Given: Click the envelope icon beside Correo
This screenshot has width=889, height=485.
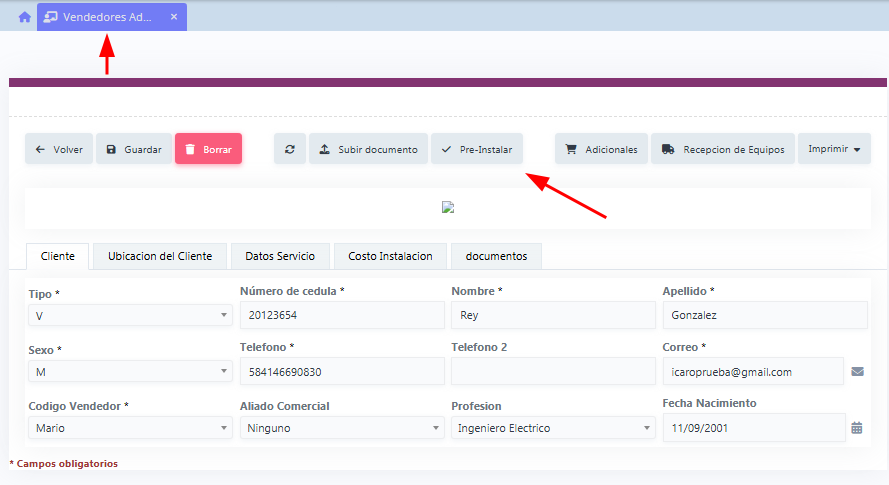Looking at the screenshot, I should coord(858,372).
